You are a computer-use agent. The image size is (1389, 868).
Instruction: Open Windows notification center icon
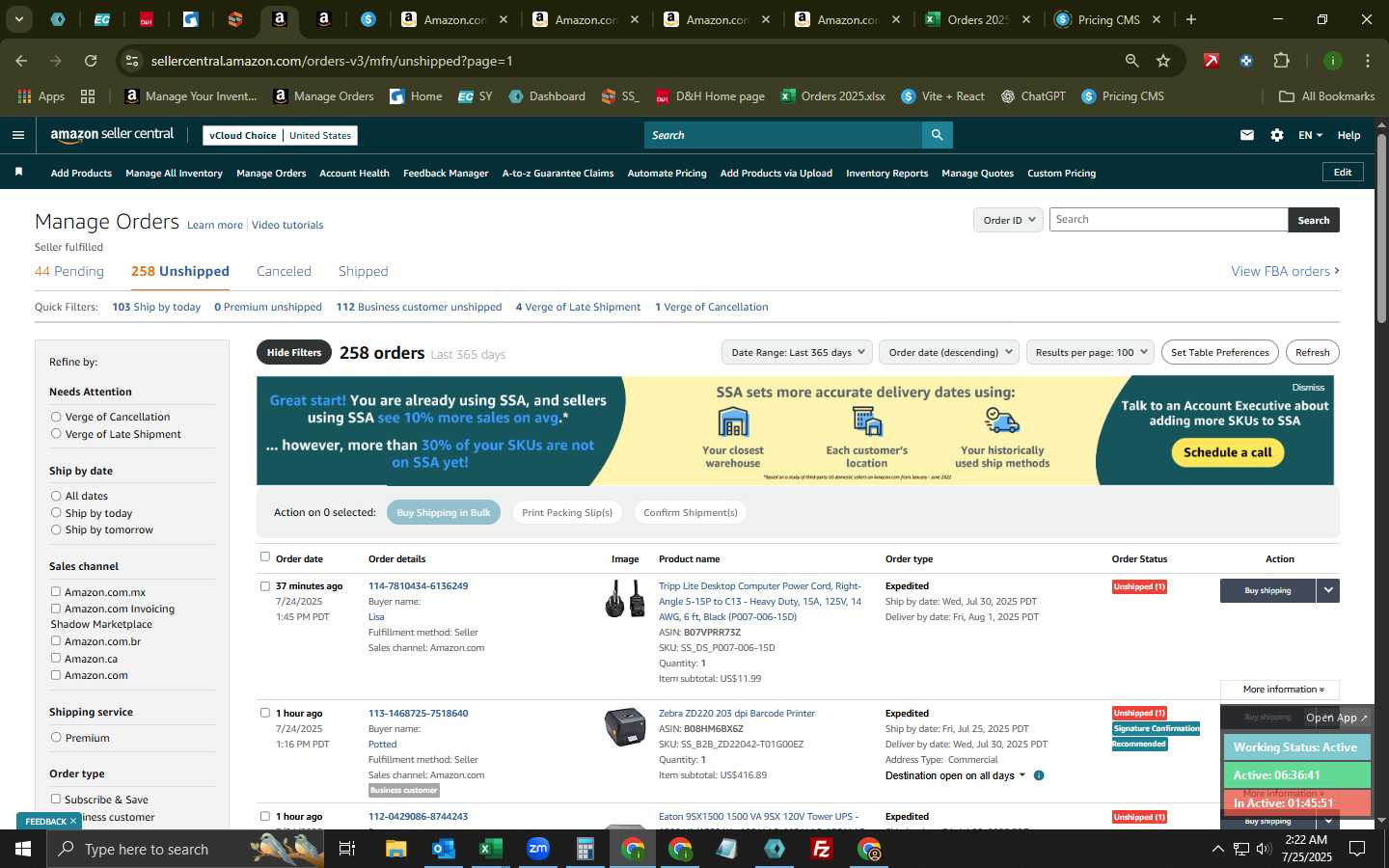1357,849
